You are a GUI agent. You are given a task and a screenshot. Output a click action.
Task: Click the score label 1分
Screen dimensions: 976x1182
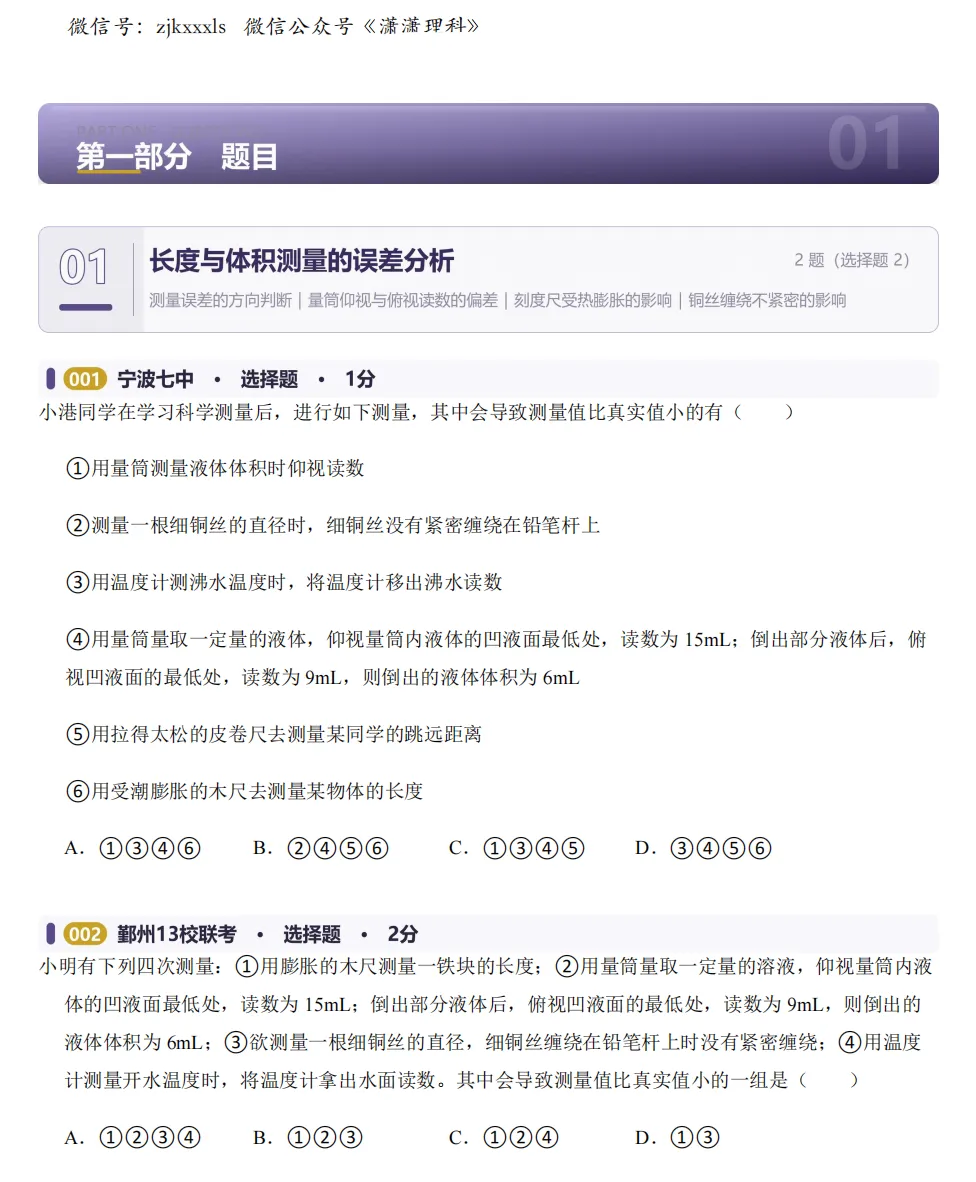click(x=359, y=379)
